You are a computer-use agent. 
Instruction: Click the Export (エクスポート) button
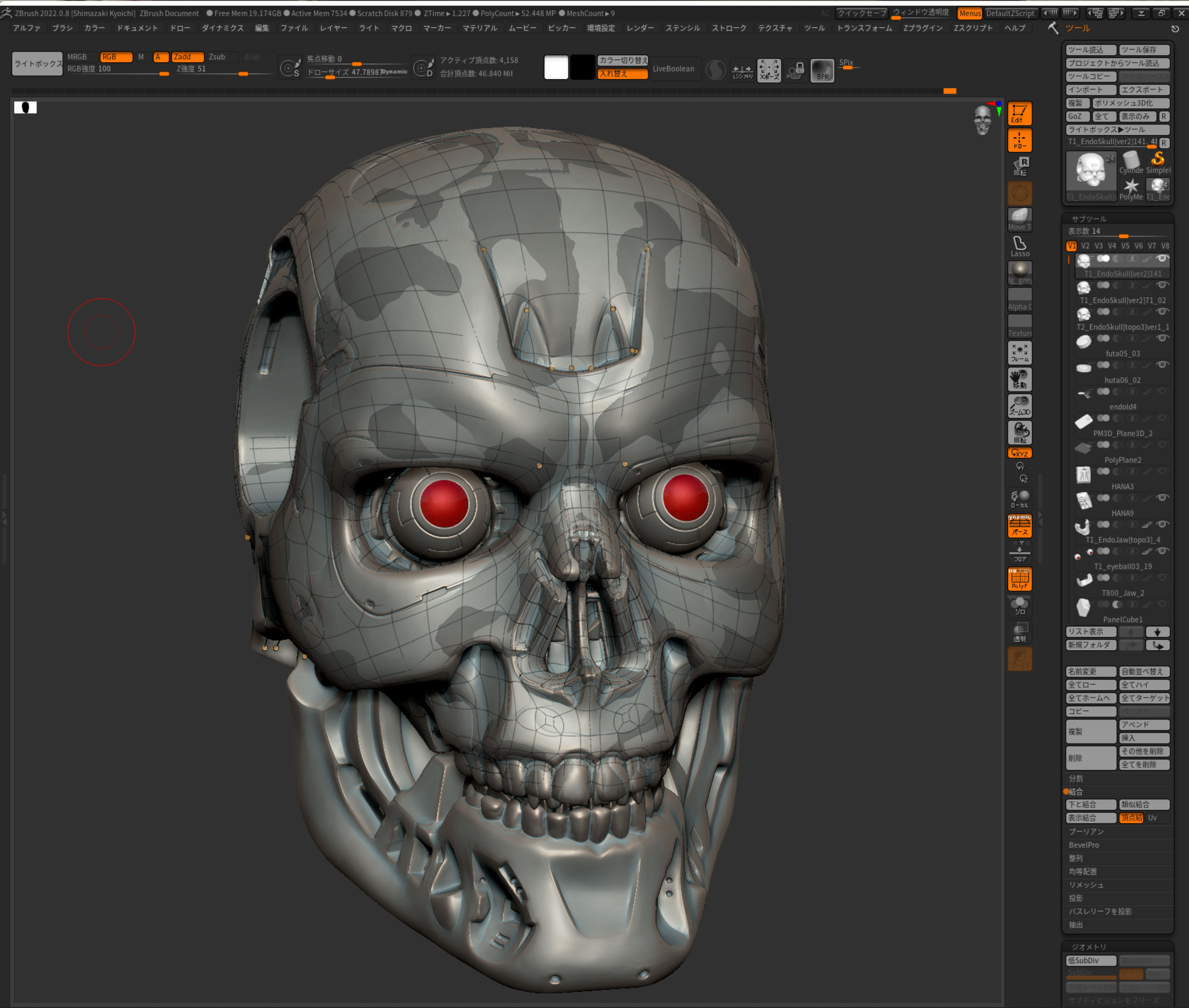tap(1144, 90)
